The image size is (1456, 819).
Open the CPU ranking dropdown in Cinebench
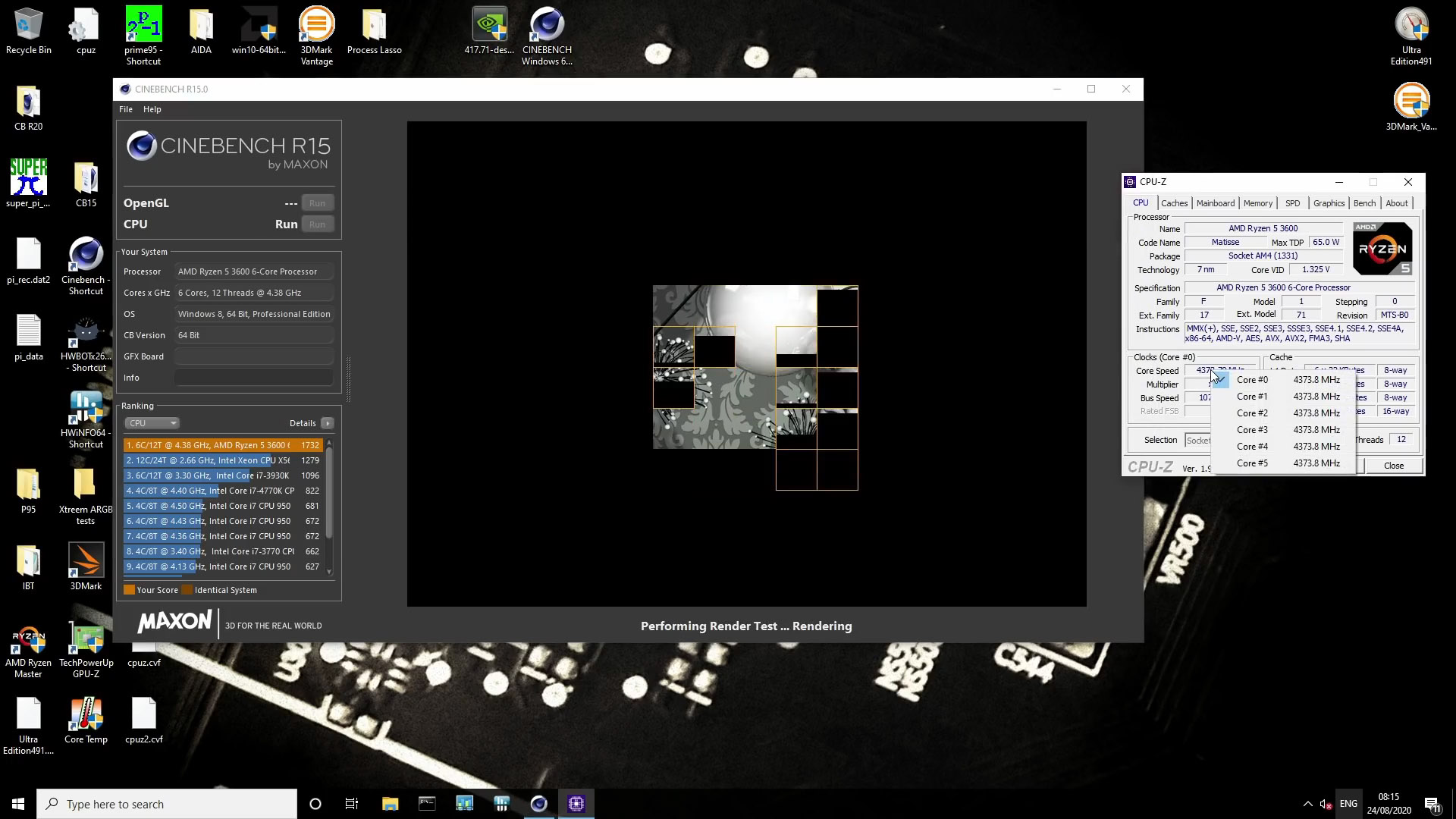tap(152, 423)
